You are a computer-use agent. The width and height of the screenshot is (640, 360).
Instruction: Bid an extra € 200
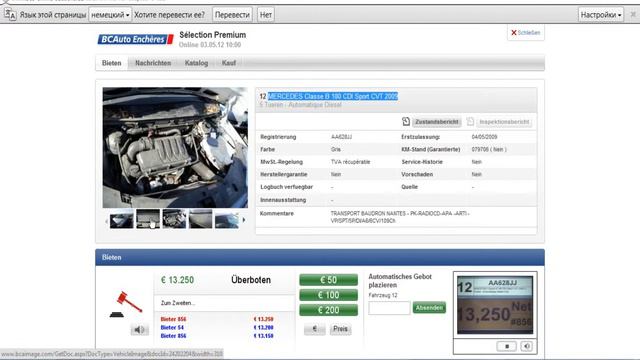point(329,310)
